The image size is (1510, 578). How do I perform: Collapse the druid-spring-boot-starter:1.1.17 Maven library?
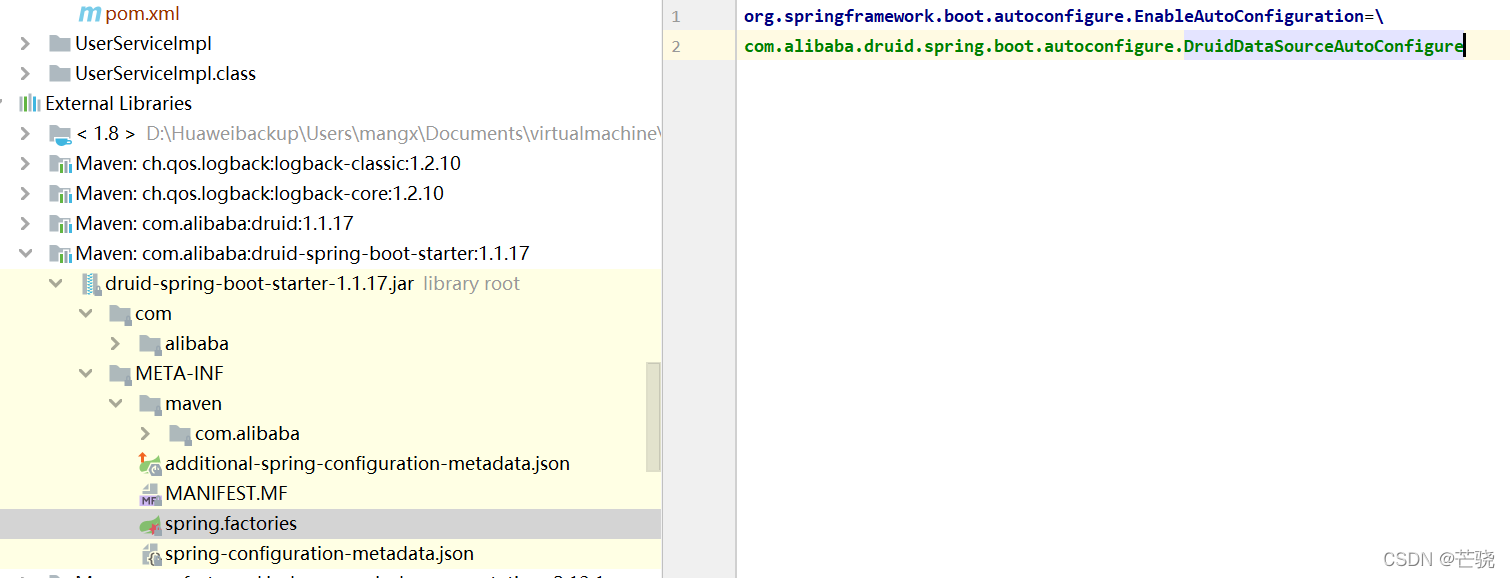tap(26, 254)
